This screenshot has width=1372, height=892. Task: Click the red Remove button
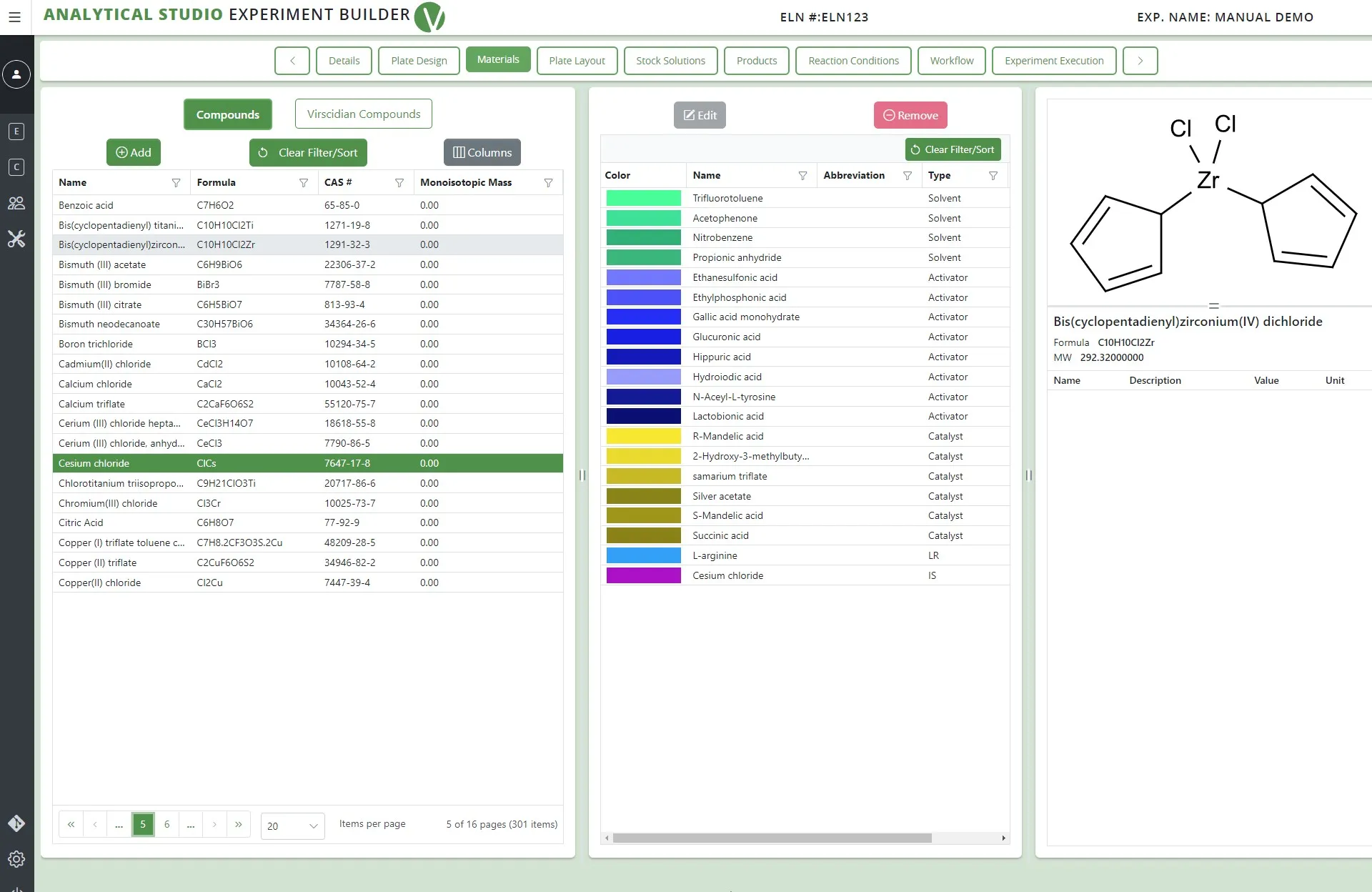pyautogui.click(x=910, y=115)
